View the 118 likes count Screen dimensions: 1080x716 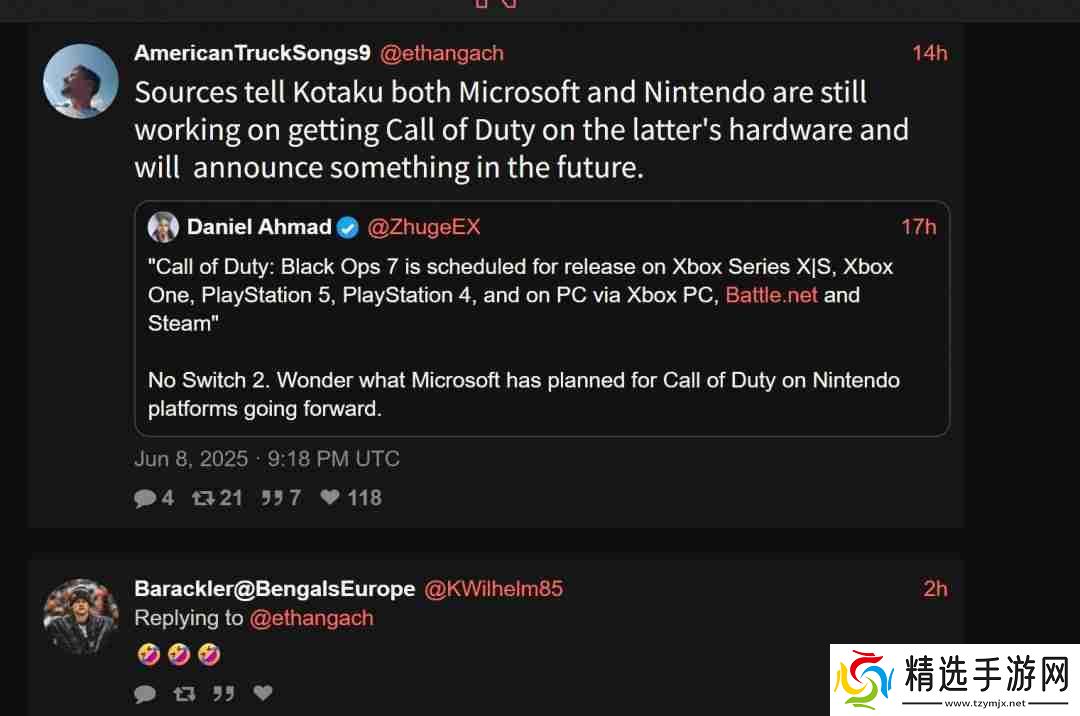coord(363,497)
